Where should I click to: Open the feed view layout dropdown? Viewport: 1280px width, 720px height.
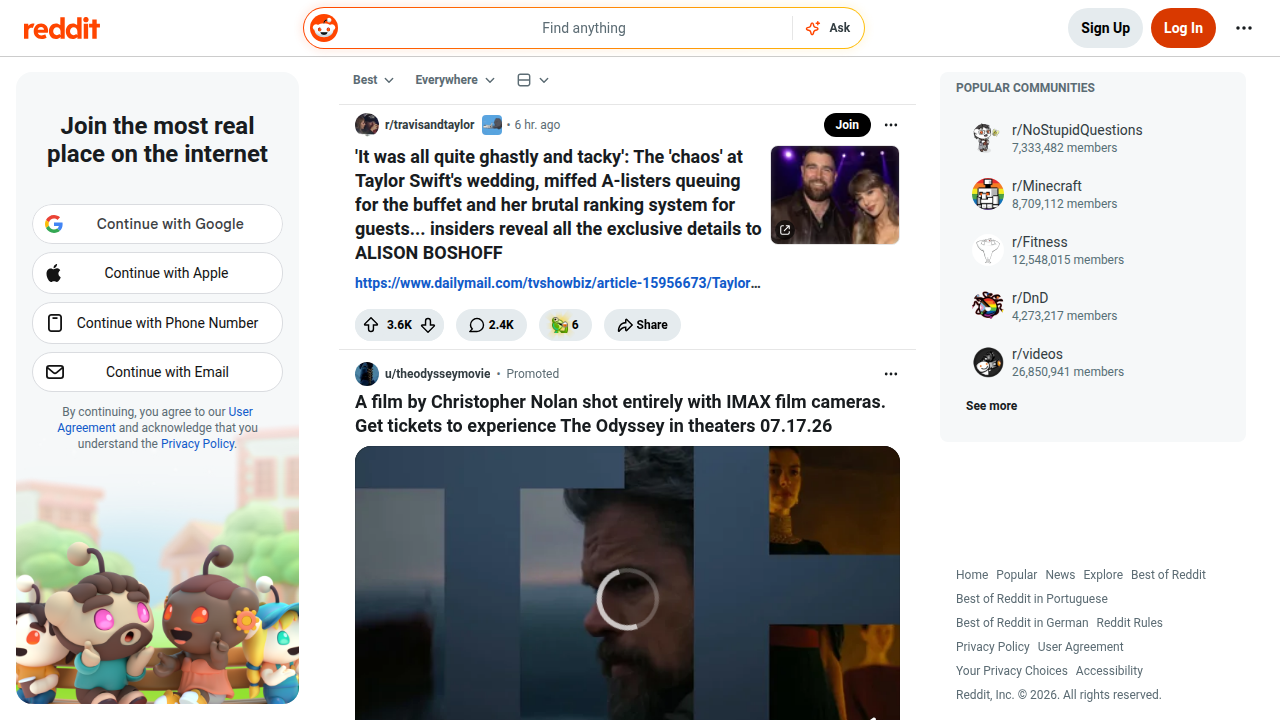click(x=533, y=80)
